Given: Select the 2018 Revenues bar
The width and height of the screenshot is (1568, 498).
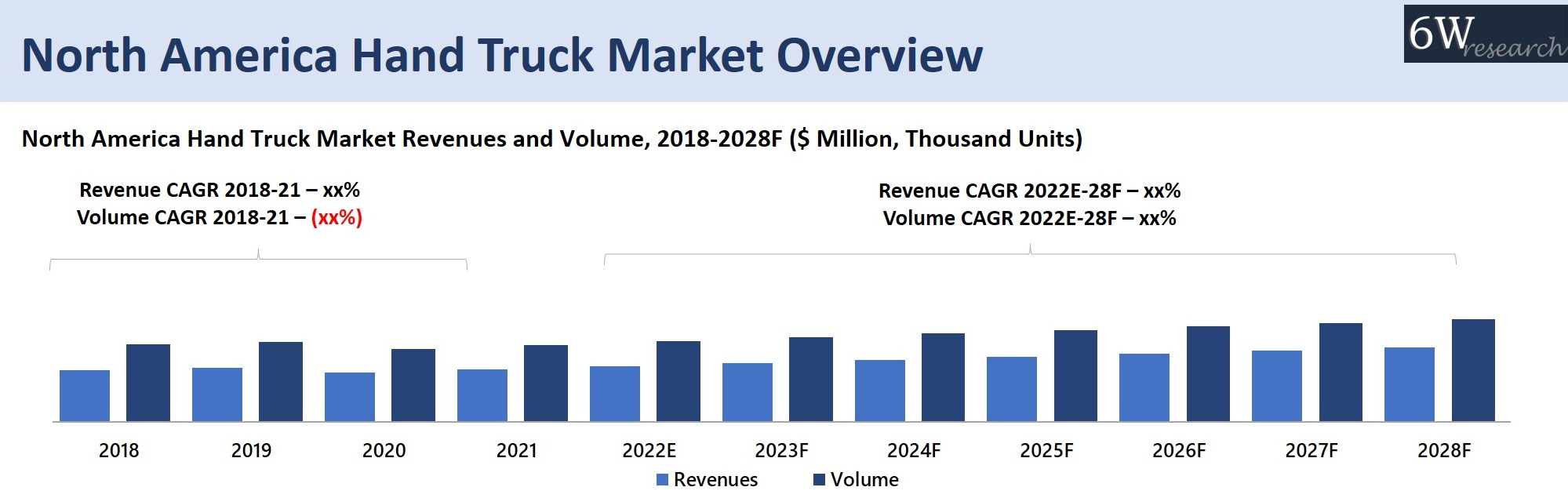Looking at the screenshot, I should pos(85,396).
